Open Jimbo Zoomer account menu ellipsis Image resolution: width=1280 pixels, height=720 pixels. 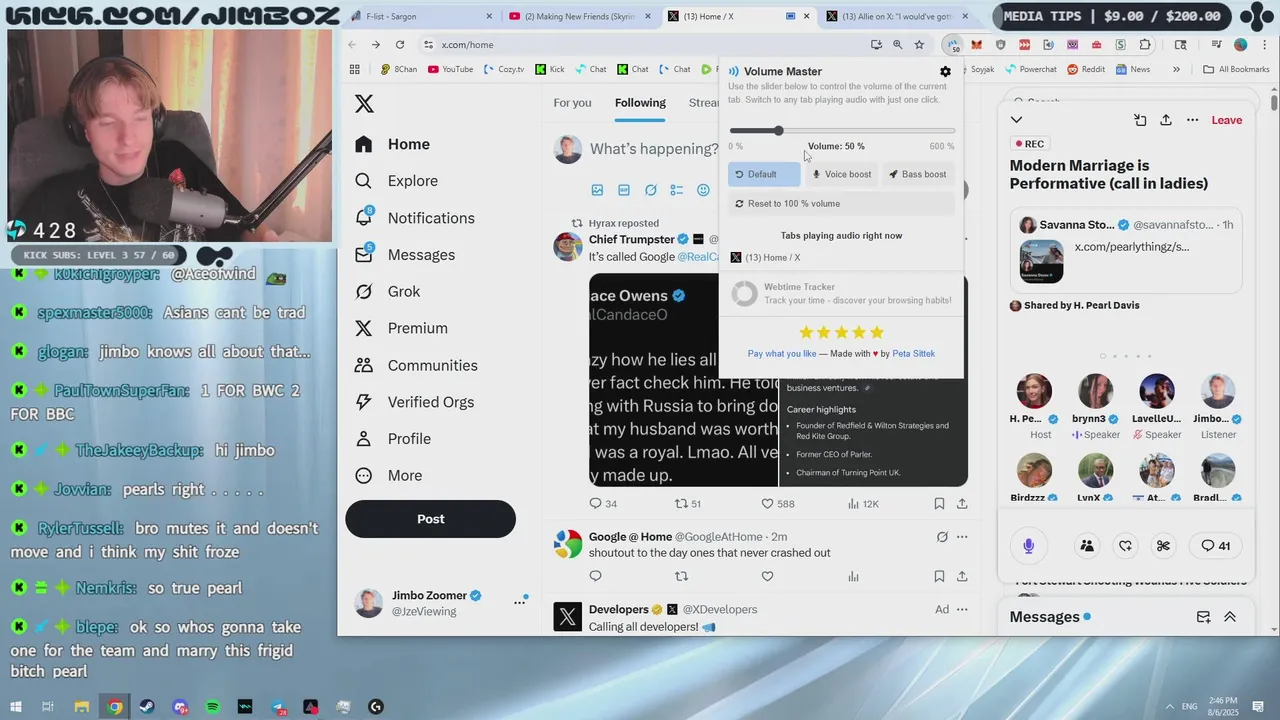519,602
